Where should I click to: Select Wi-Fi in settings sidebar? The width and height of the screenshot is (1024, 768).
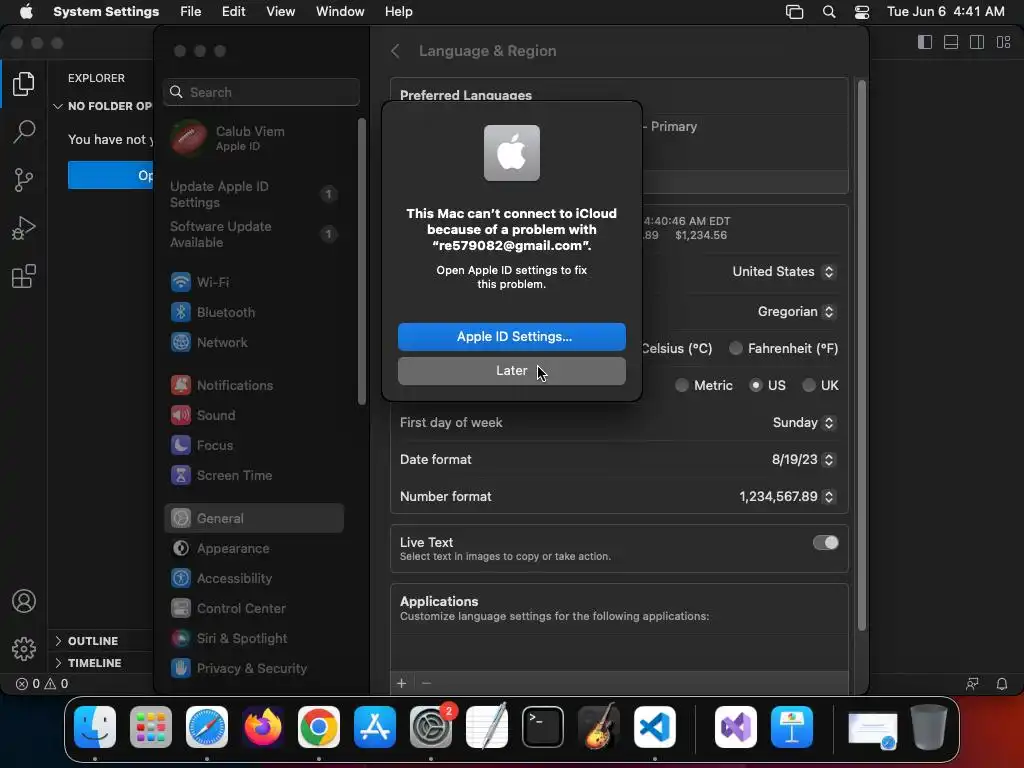pos(254,282)
